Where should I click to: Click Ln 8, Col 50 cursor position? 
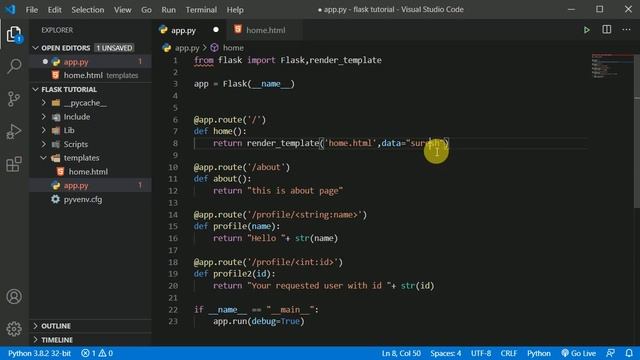401,353
